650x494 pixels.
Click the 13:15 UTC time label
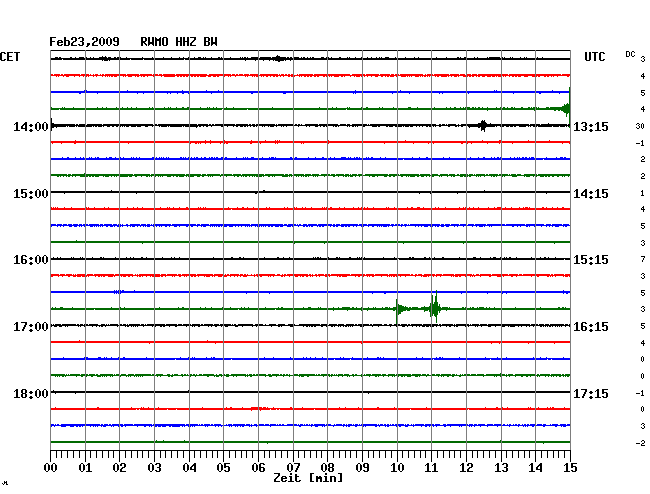pyautogui.click(x=591, y=127)
